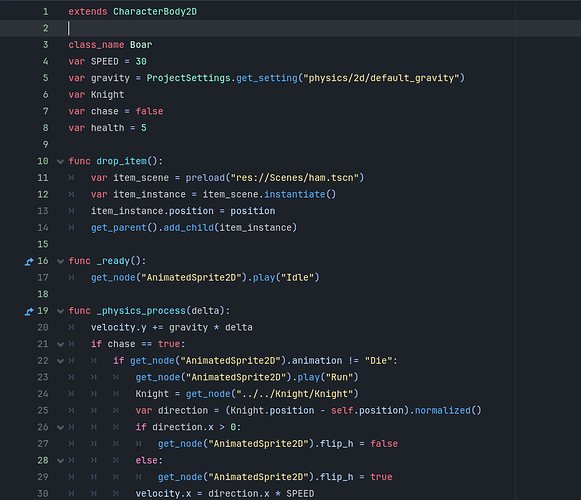This screenshot has width=581, height=500.
Task: Click the override icon beside _physics_process function
Action: [x=29, y=311]
